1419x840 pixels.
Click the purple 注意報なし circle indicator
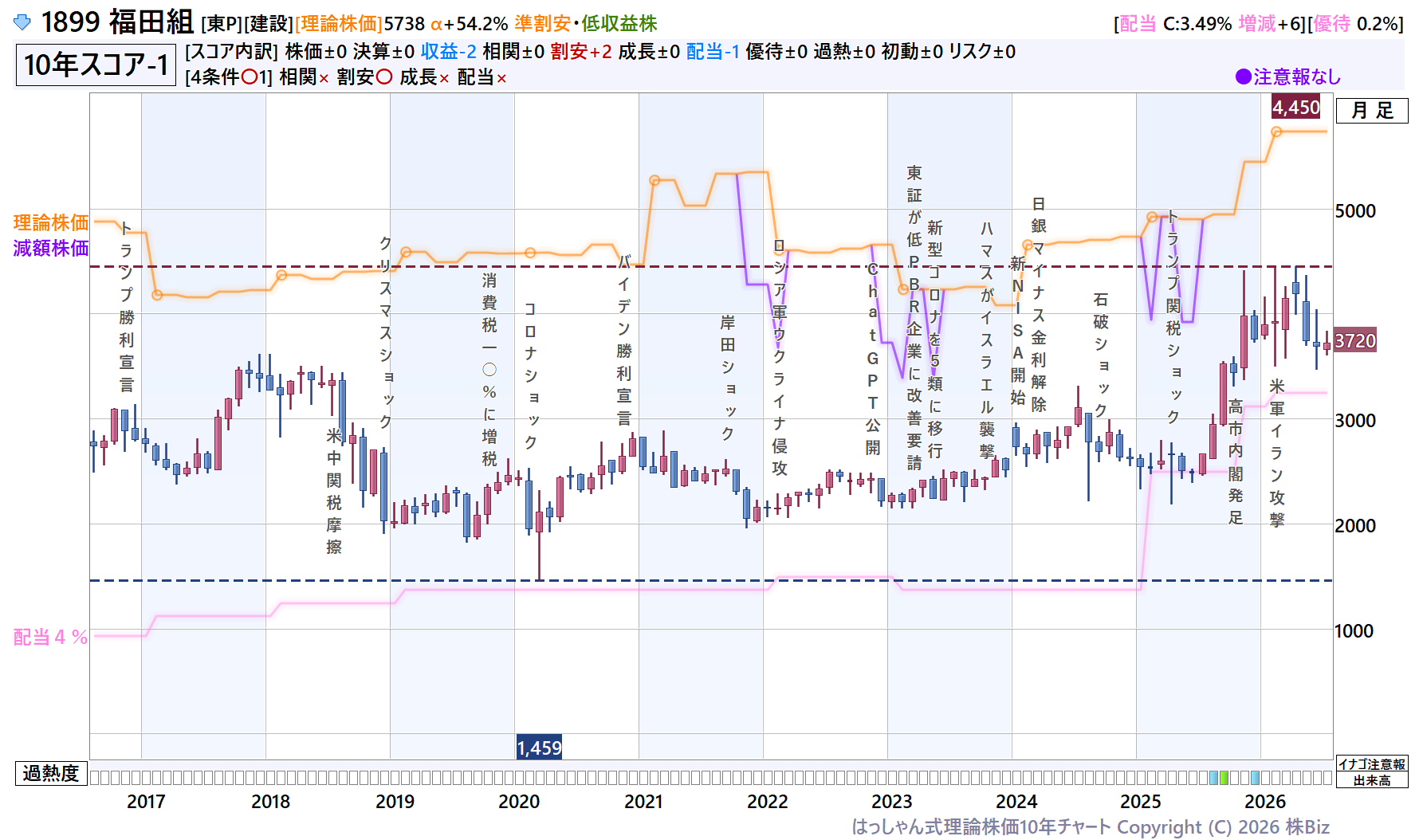coord(1243,77)
